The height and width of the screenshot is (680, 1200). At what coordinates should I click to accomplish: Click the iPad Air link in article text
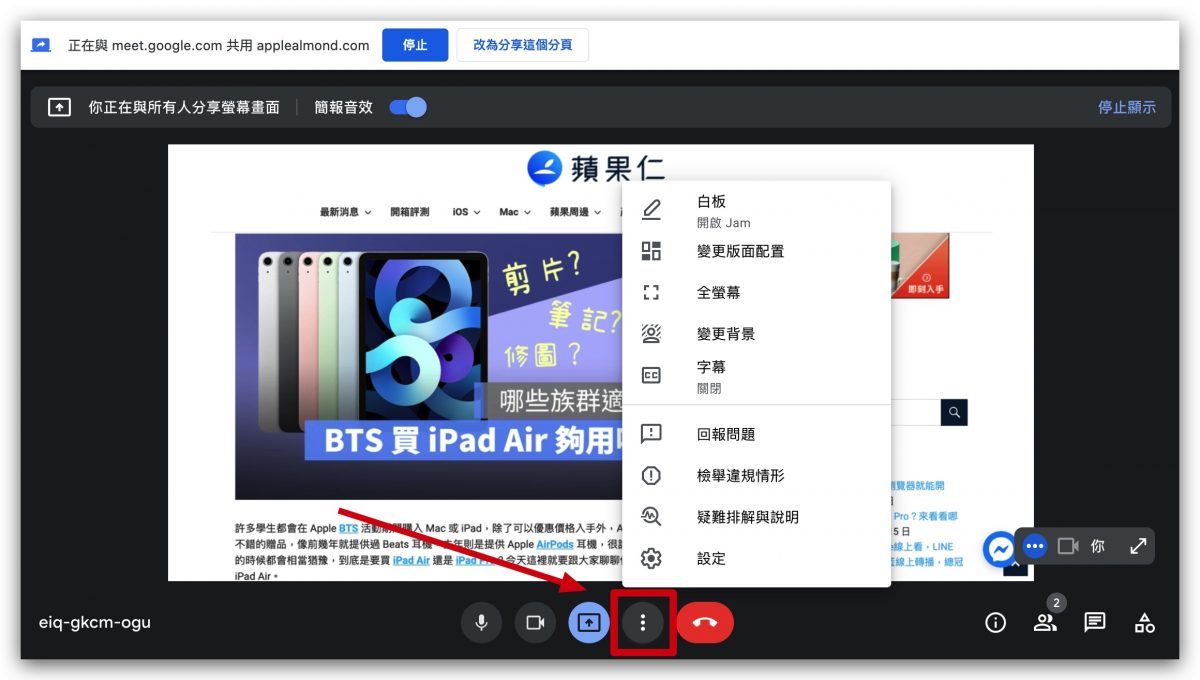pos(411,561)
